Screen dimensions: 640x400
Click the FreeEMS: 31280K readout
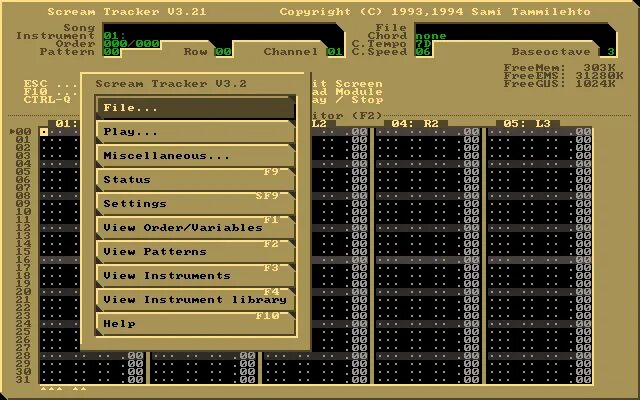click(x=563, y=76)
